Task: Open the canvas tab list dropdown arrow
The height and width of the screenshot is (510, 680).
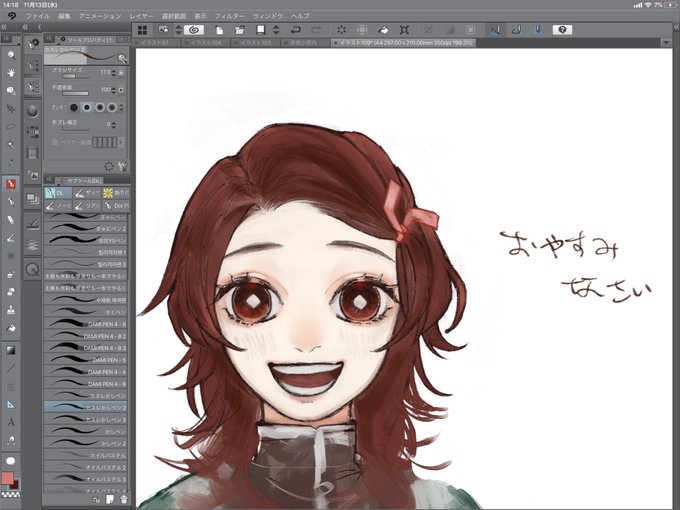Action: point(667,42)
